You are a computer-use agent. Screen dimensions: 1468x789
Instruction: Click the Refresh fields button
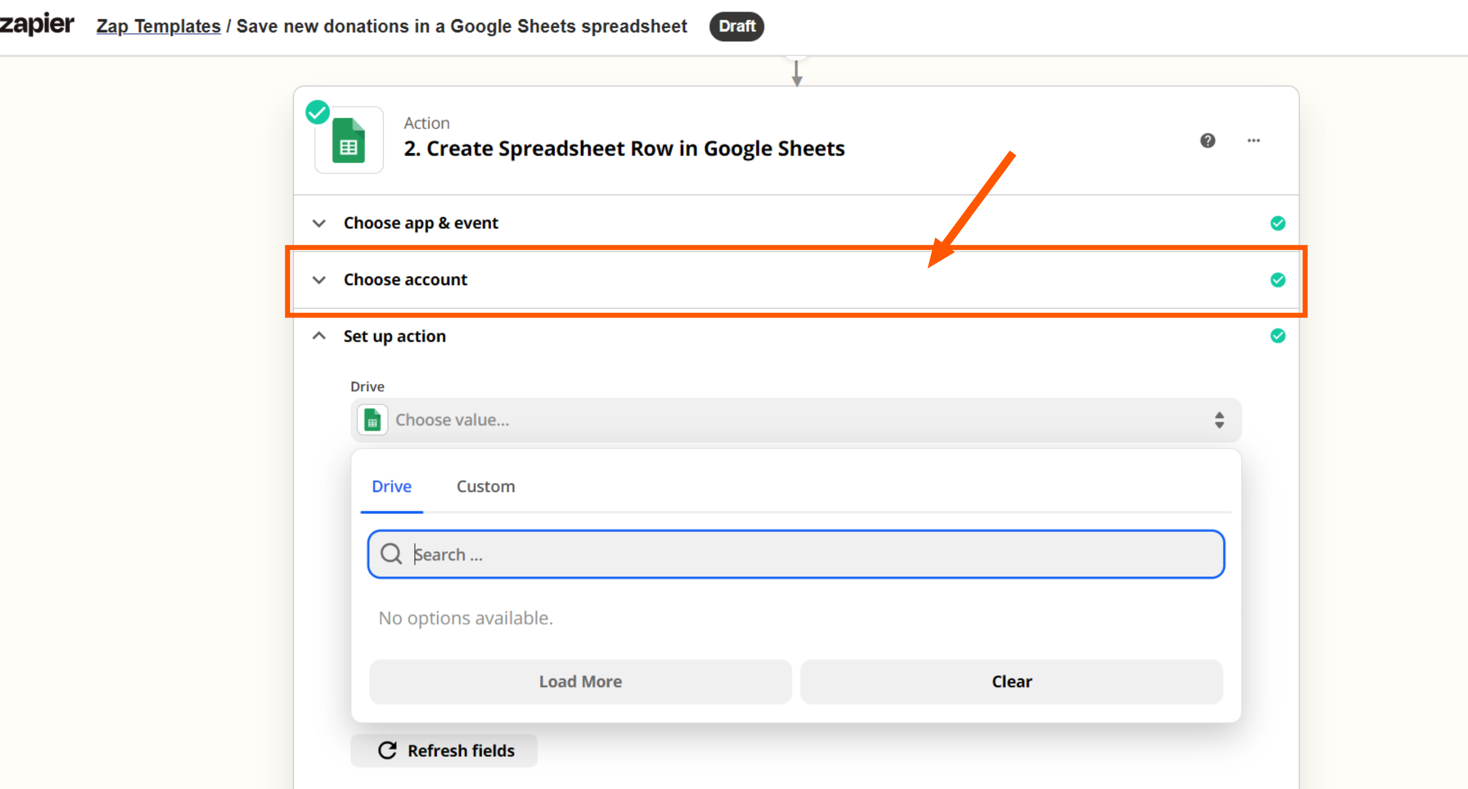pos(444,751)
